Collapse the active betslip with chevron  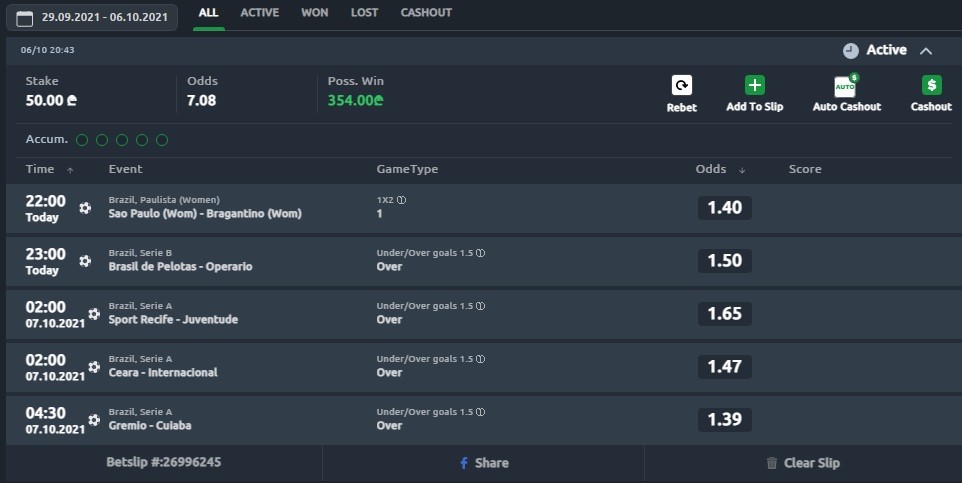(926, 51)
